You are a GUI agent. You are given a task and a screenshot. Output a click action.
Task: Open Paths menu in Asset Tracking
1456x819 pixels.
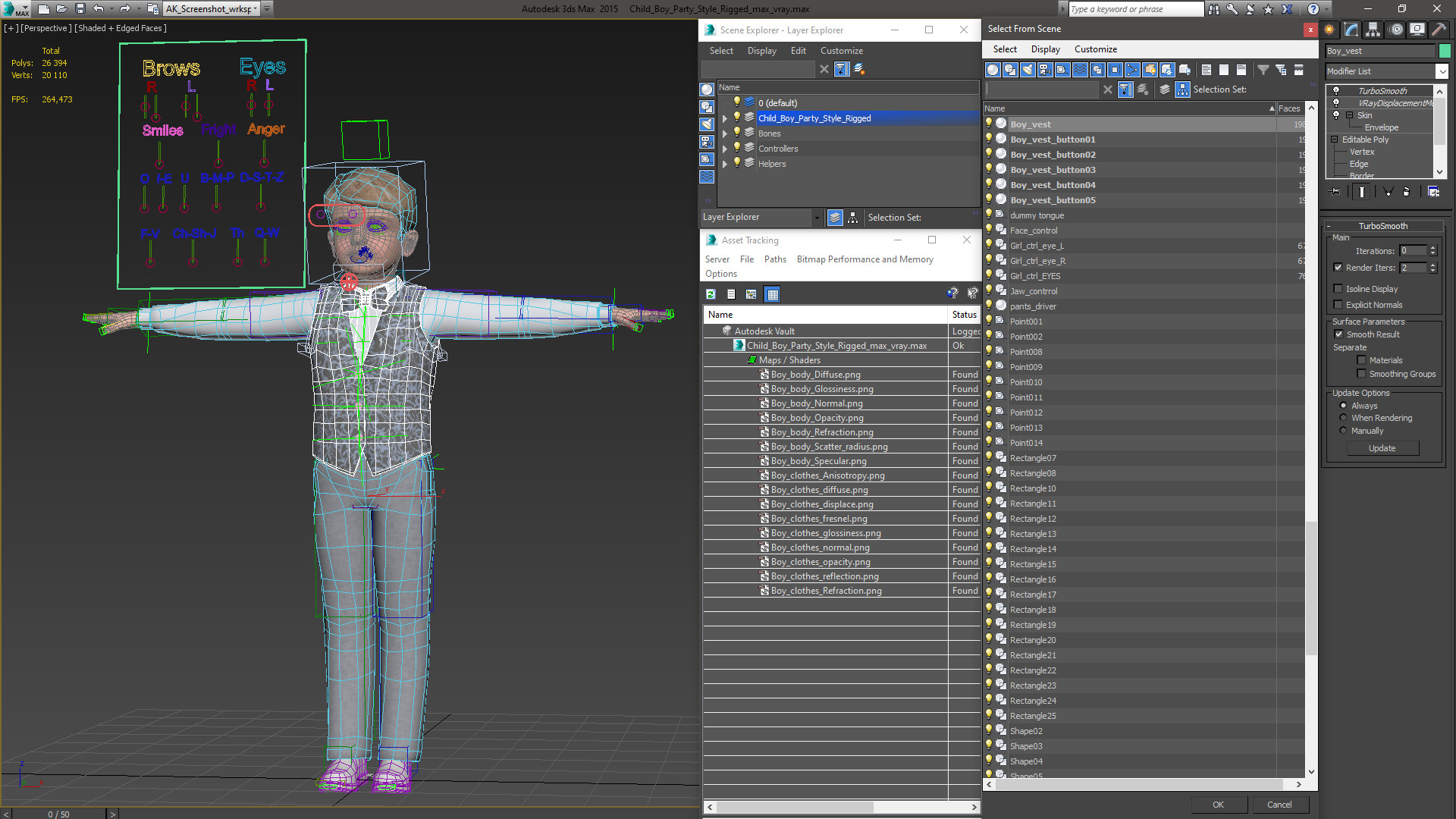click(774, 259)
